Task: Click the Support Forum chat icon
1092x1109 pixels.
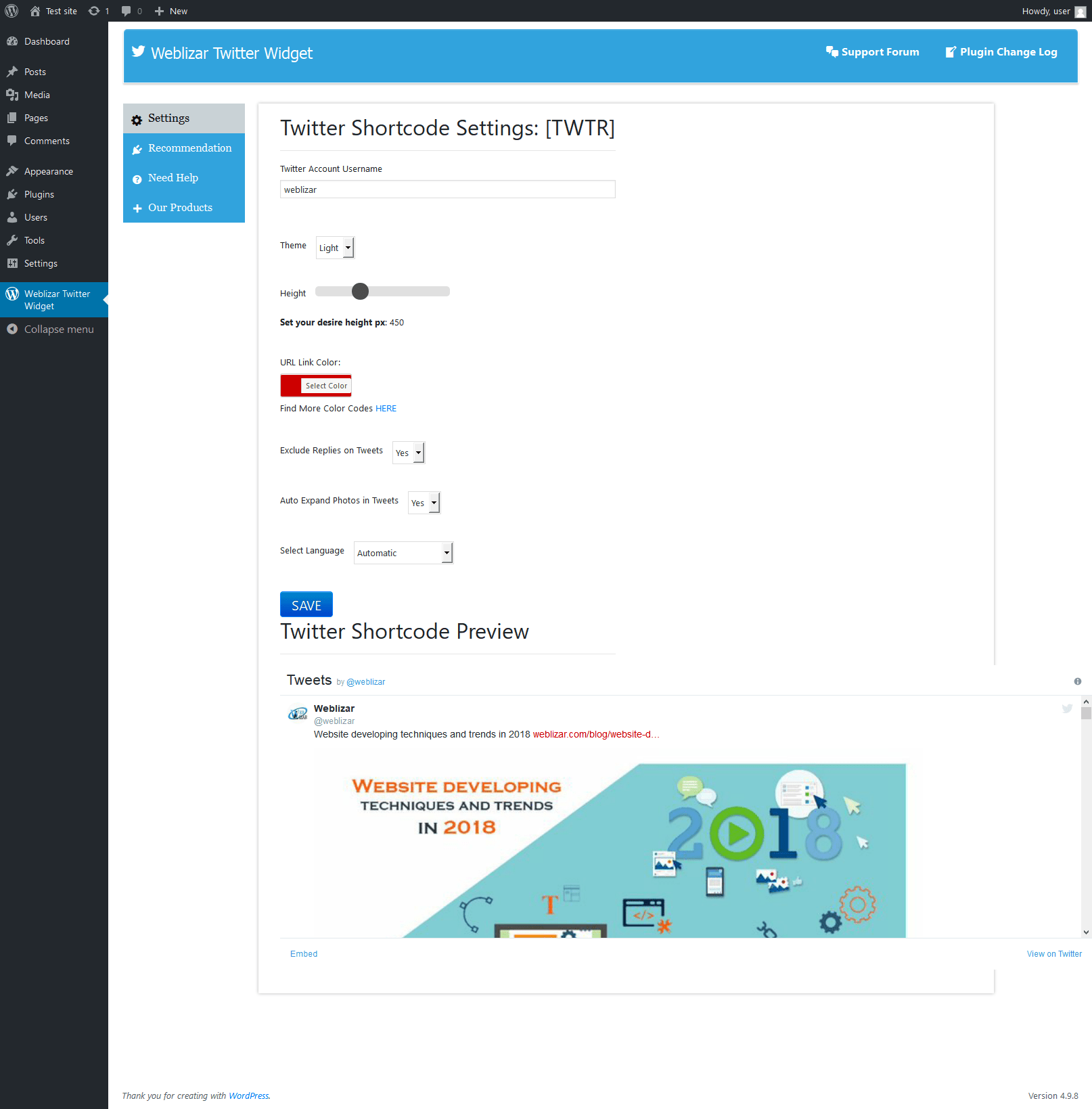Action: click(x=832, y=51)
